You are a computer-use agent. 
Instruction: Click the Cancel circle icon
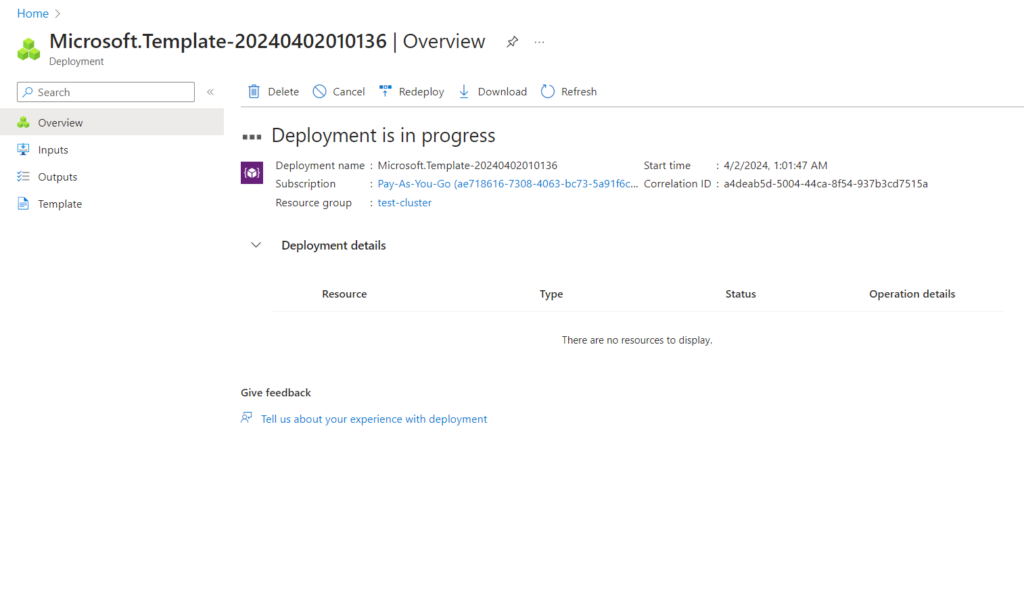319,91
